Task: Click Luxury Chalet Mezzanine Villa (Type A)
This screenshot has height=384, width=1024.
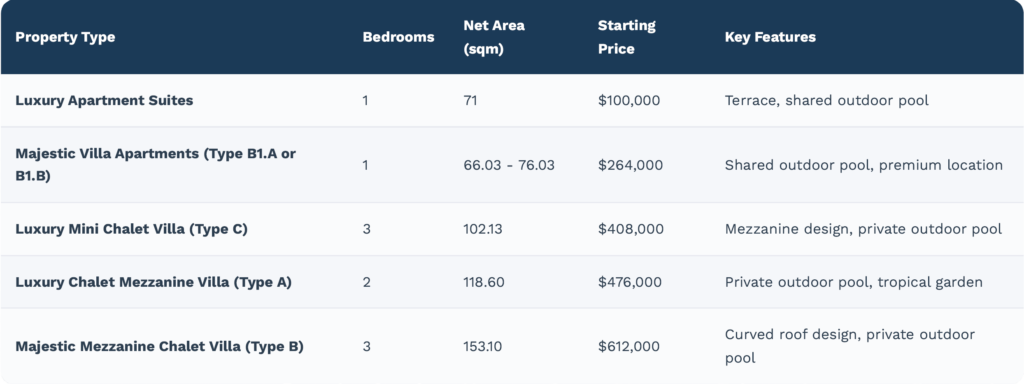Action: pos(153,282)
